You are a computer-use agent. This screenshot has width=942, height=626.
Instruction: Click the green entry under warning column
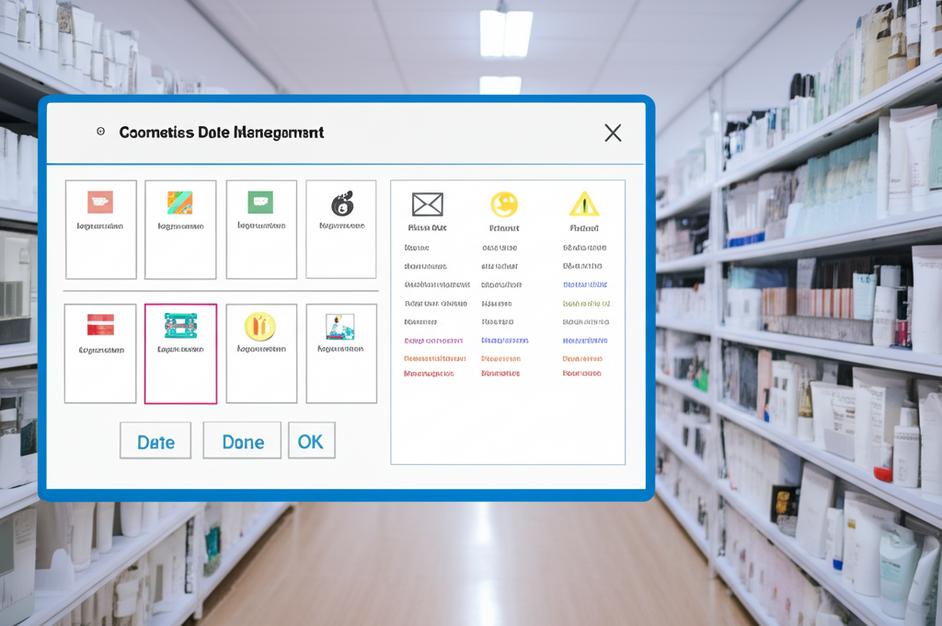[x=586, y=304]
